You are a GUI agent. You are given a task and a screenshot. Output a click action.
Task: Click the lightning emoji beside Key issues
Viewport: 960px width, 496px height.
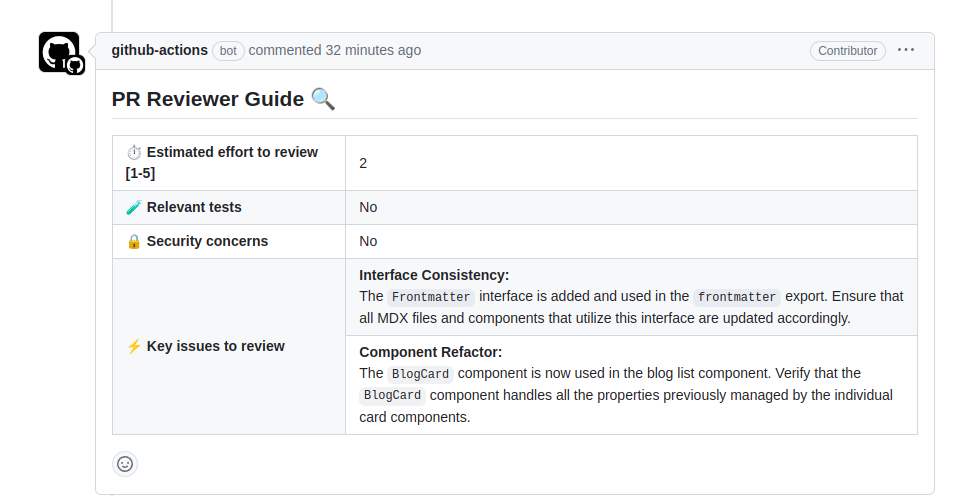click(x=134, y=346)
